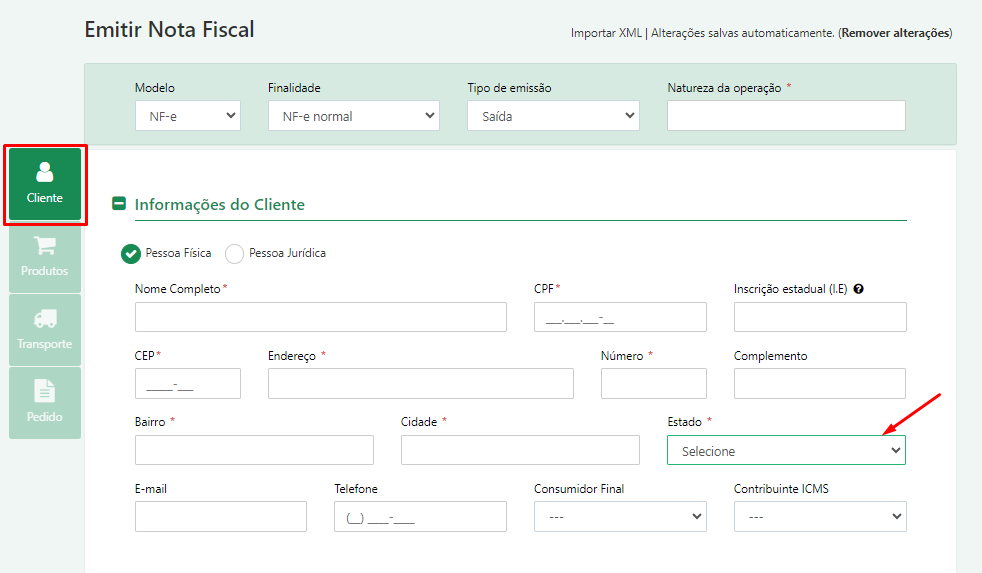This screenshot has width=982, height=573.
Task: Click the CPF input field
Action: (x=620, y=317)
